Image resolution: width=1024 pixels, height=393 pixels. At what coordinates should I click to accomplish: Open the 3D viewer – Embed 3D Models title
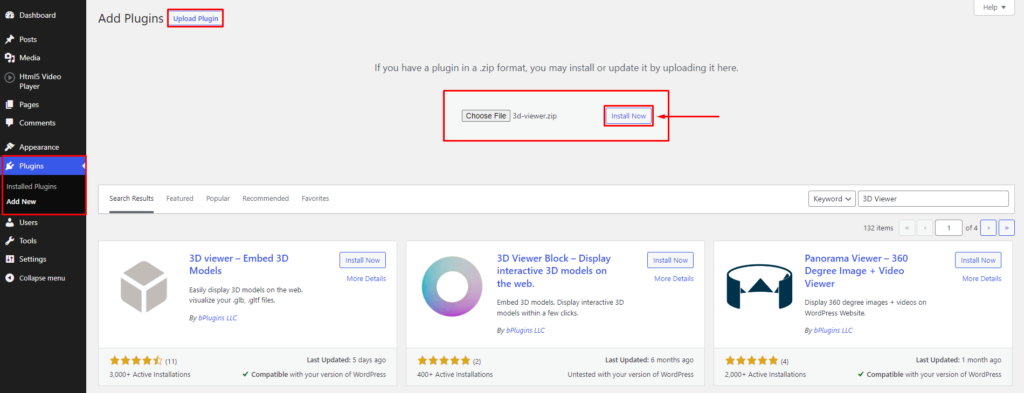(238, 264)
